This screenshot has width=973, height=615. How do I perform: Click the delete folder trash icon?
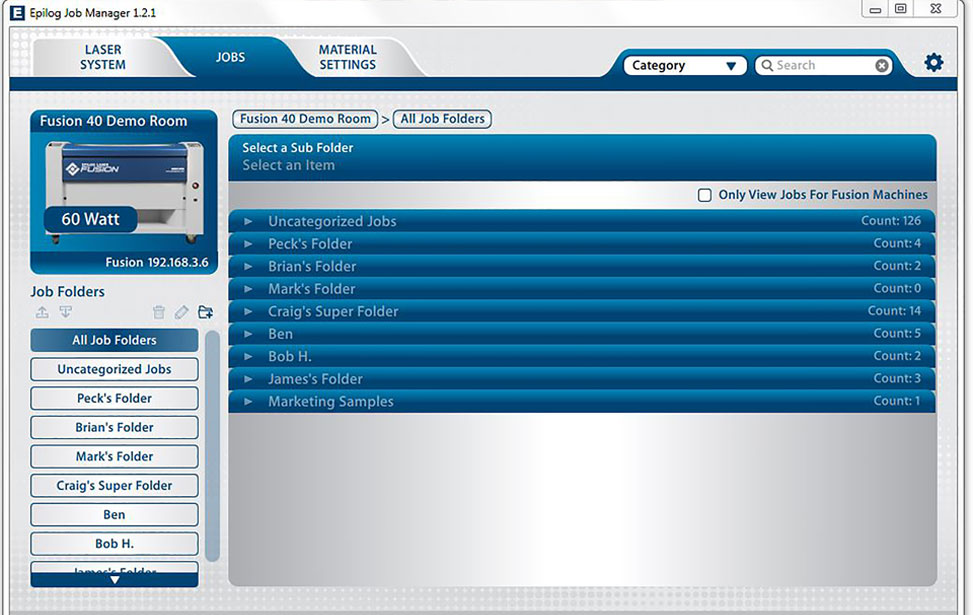[x=158, y=313]
